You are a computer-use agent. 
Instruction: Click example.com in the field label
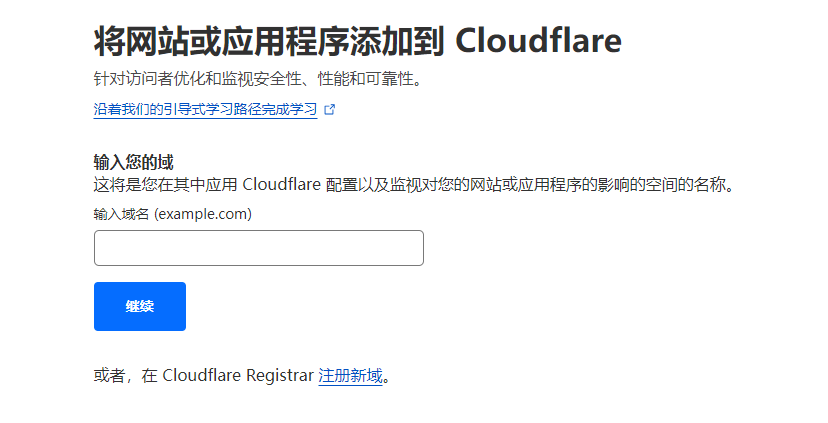pos(203,213)
